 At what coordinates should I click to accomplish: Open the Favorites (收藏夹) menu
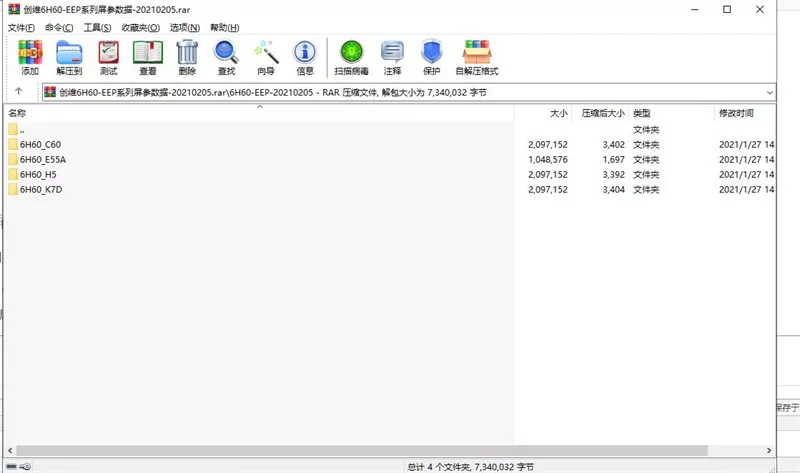click(x=141, y=28)
